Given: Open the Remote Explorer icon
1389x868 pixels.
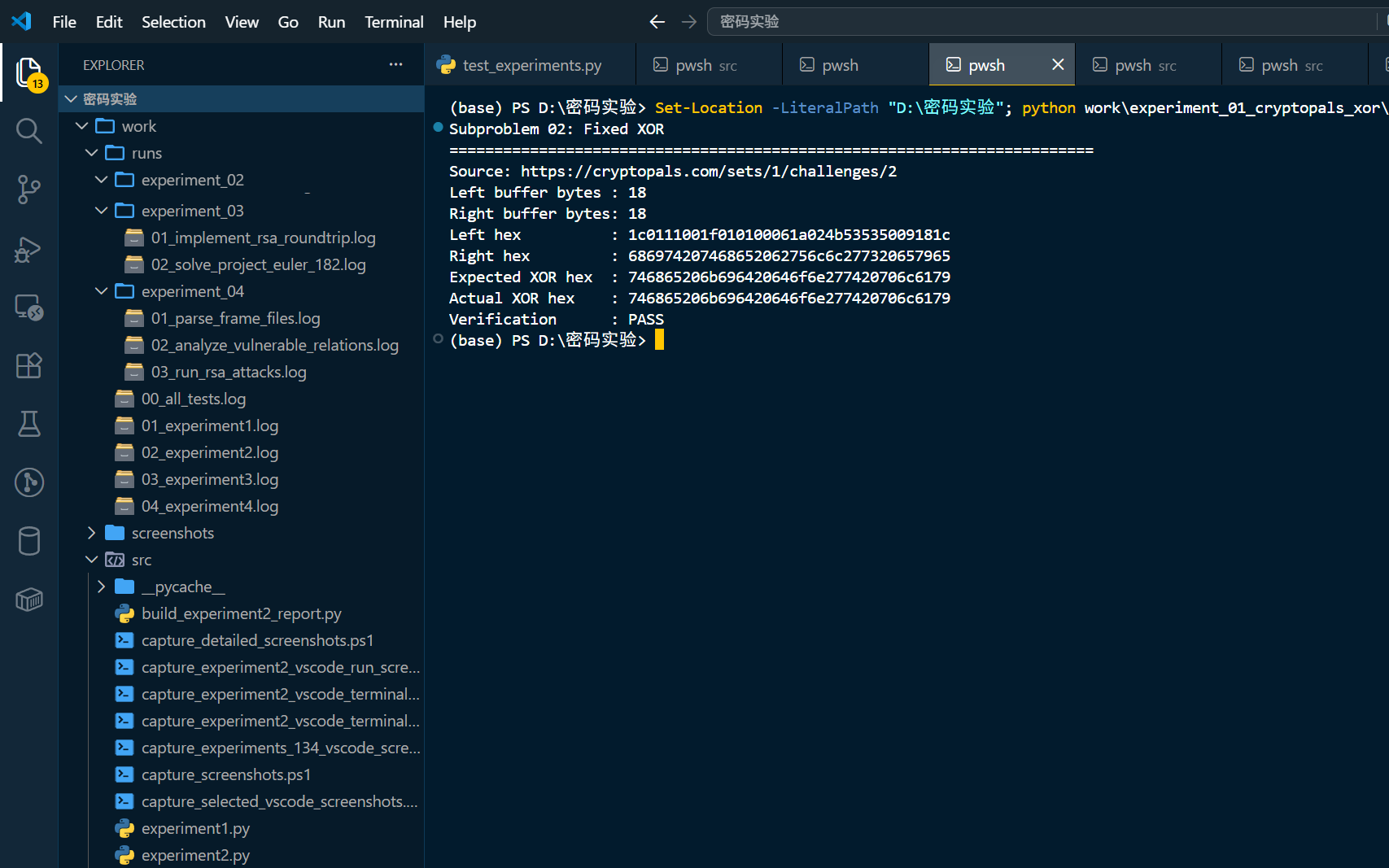Looking at the screenshot, I should pos(29,307).
